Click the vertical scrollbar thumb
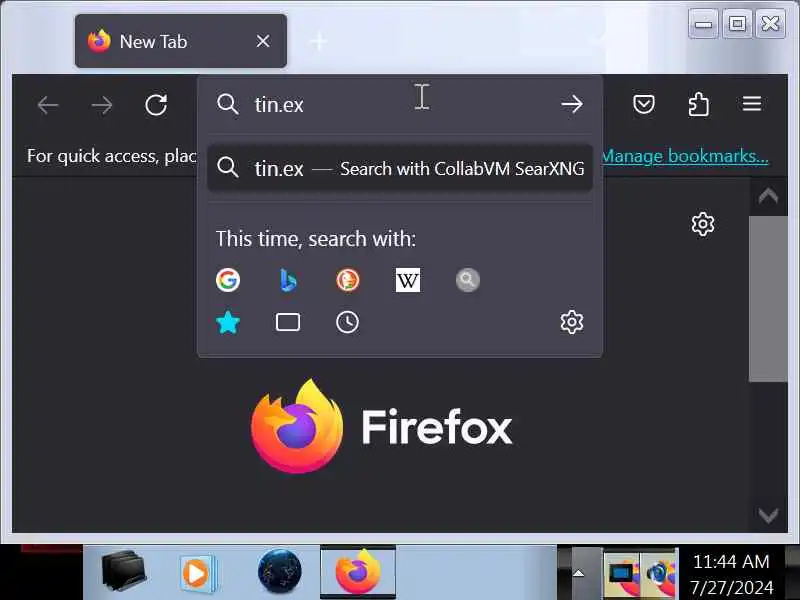Image resolution: width=800 pixels, height=600 pixels. 768,299
